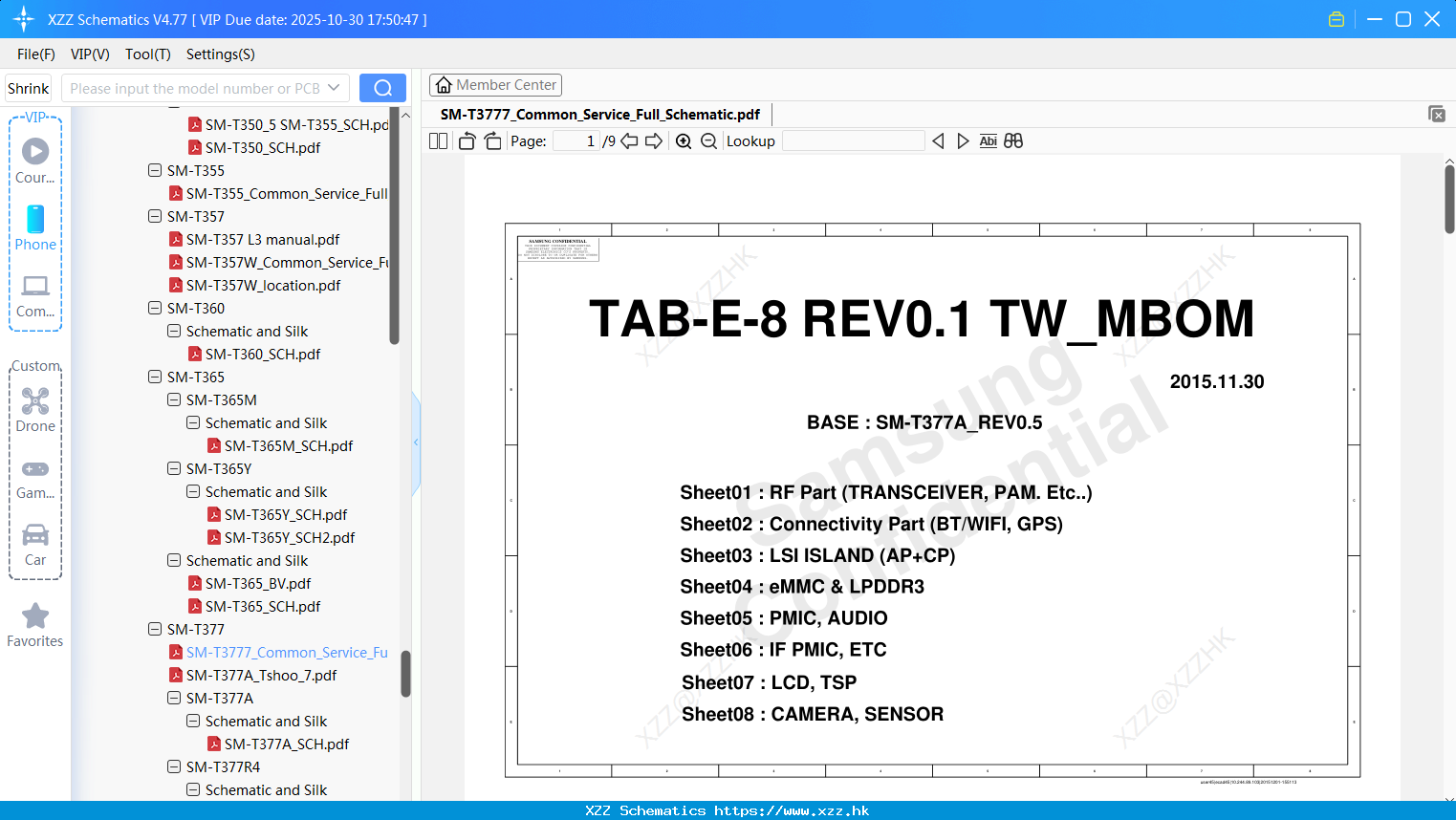Collapse the SM-T377R4 tree node
The image size is (1456, 820).
coord(174,766)
